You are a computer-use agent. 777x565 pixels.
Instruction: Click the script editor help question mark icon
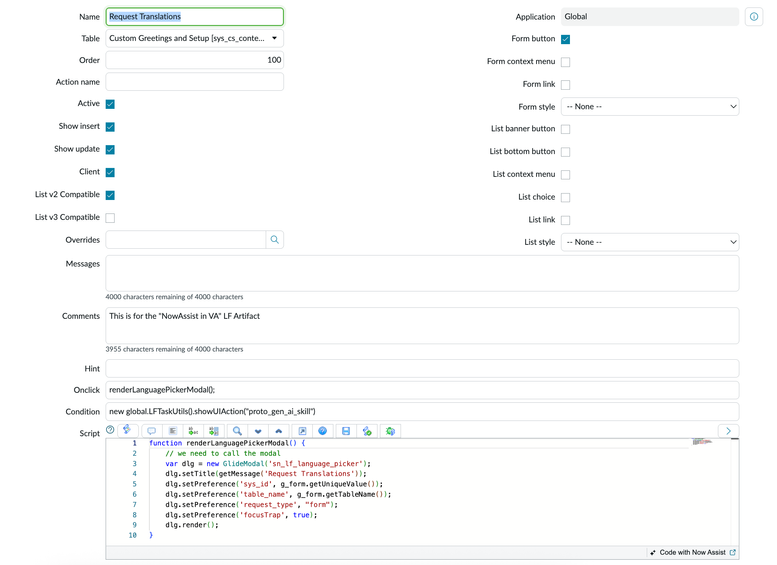(110, 431)
